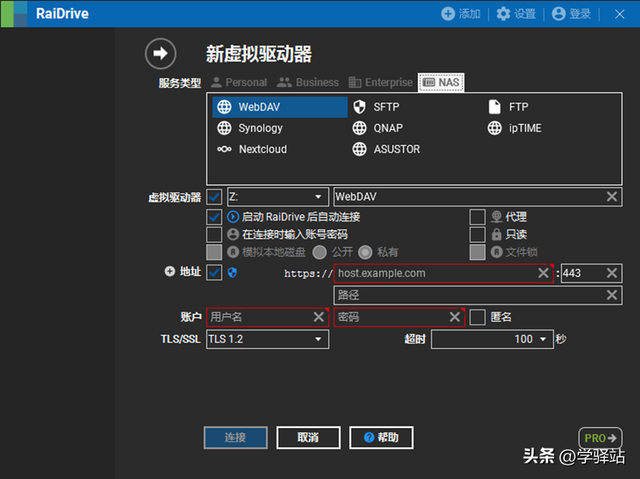
Task: Clear the port 443 field
Action: coord(612,273)
